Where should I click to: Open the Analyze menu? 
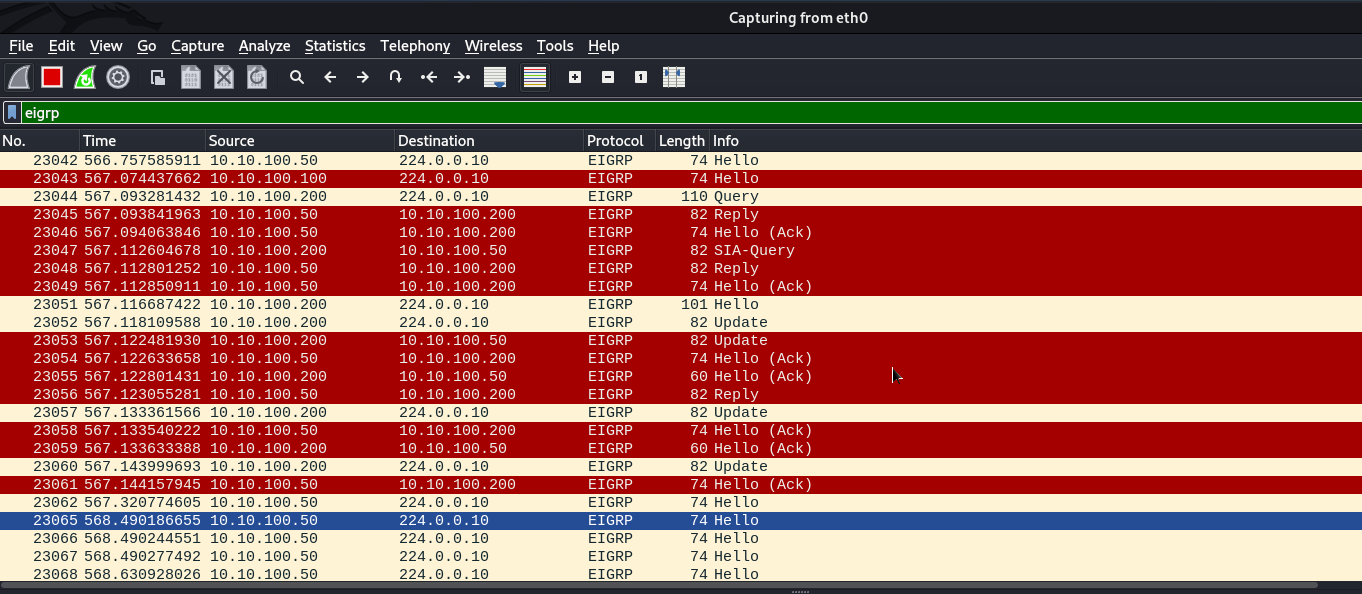(264, 46)
